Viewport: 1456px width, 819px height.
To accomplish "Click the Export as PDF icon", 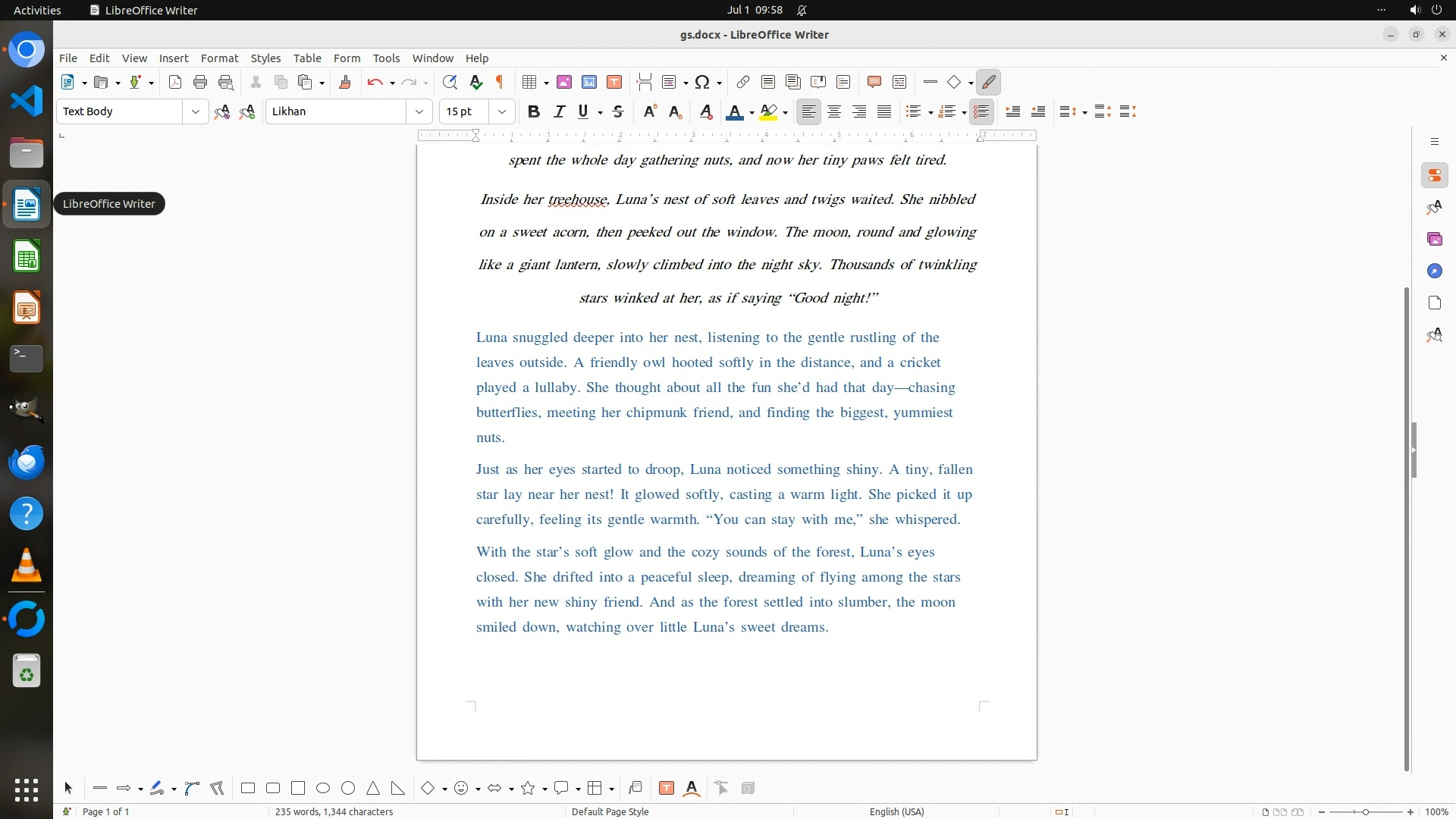I will 175,83.
